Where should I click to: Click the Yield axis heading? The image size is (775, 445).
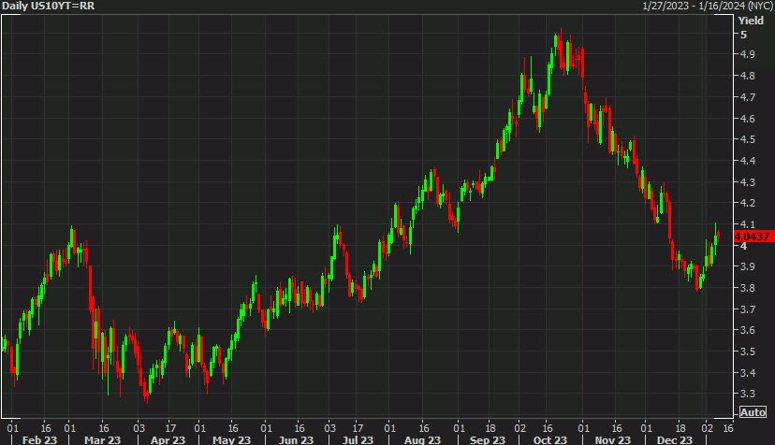[x=751, y=20]
